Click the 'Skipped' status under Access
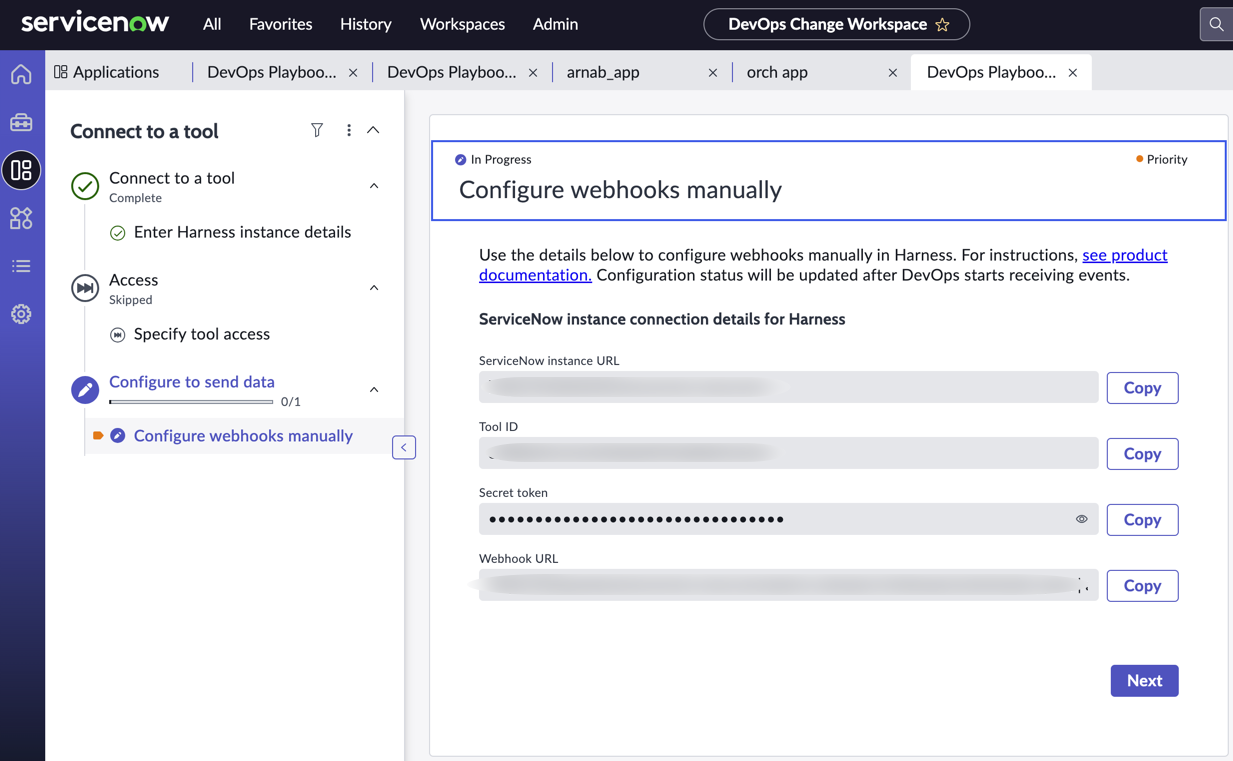 pyautogui.click(x=131, y=300)
